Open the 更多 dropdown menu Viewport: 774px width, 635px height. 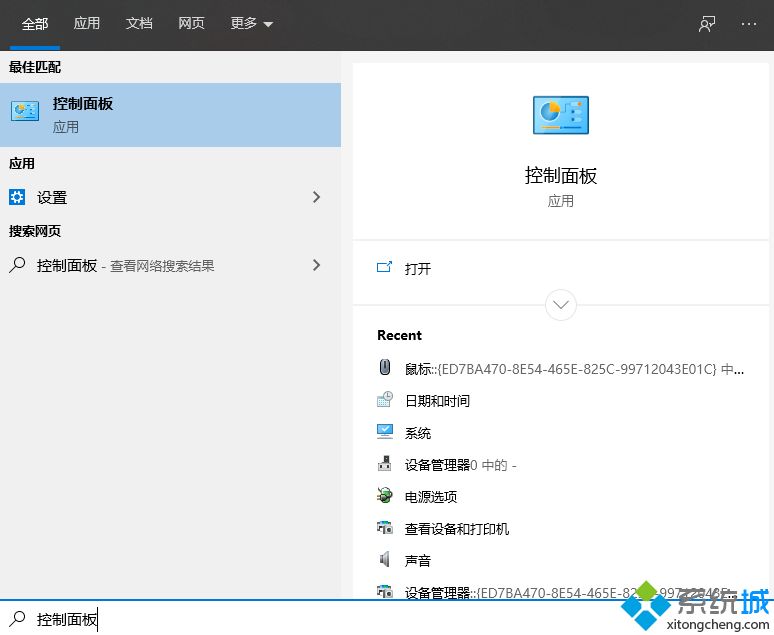point(251,23)
